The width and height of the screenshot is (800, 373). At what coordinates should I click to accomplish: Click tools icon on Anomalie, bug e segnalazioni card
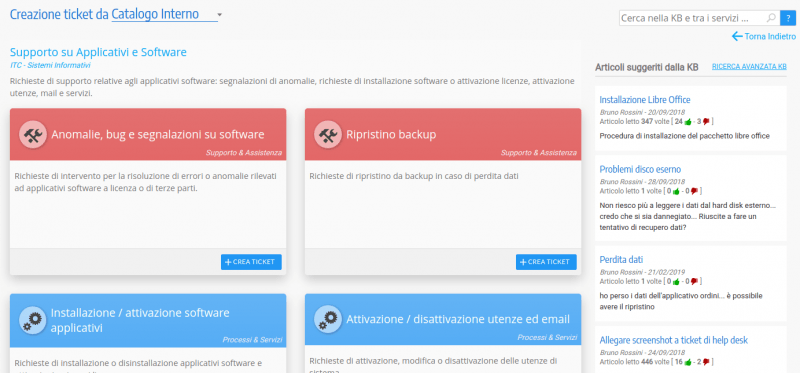tap(33, 135)
